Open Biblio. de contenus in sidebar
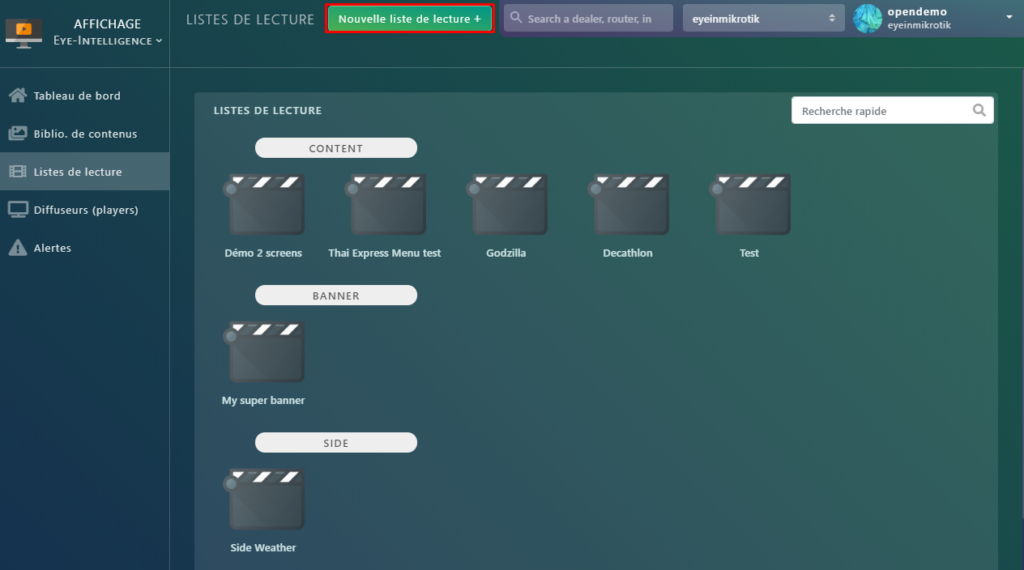The width and height of the screenshot is (1024, 570). [85, 134]
